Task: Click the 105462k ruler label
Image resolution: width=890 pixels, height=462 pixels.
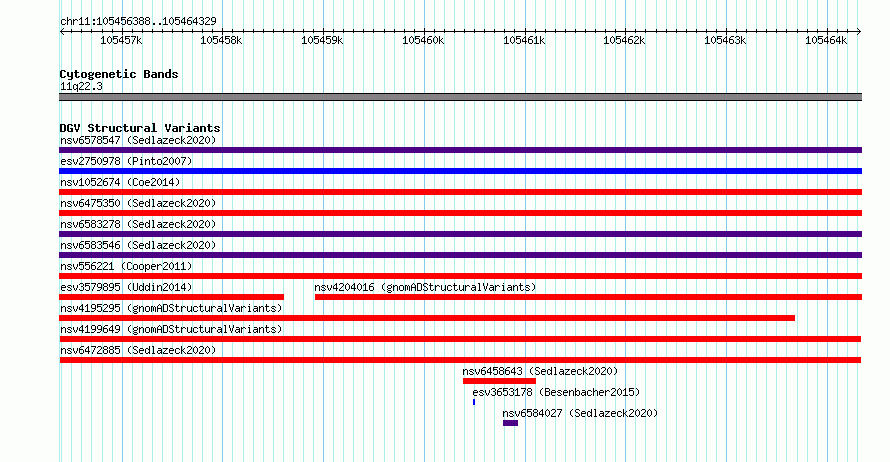Action: click(624, 40)
